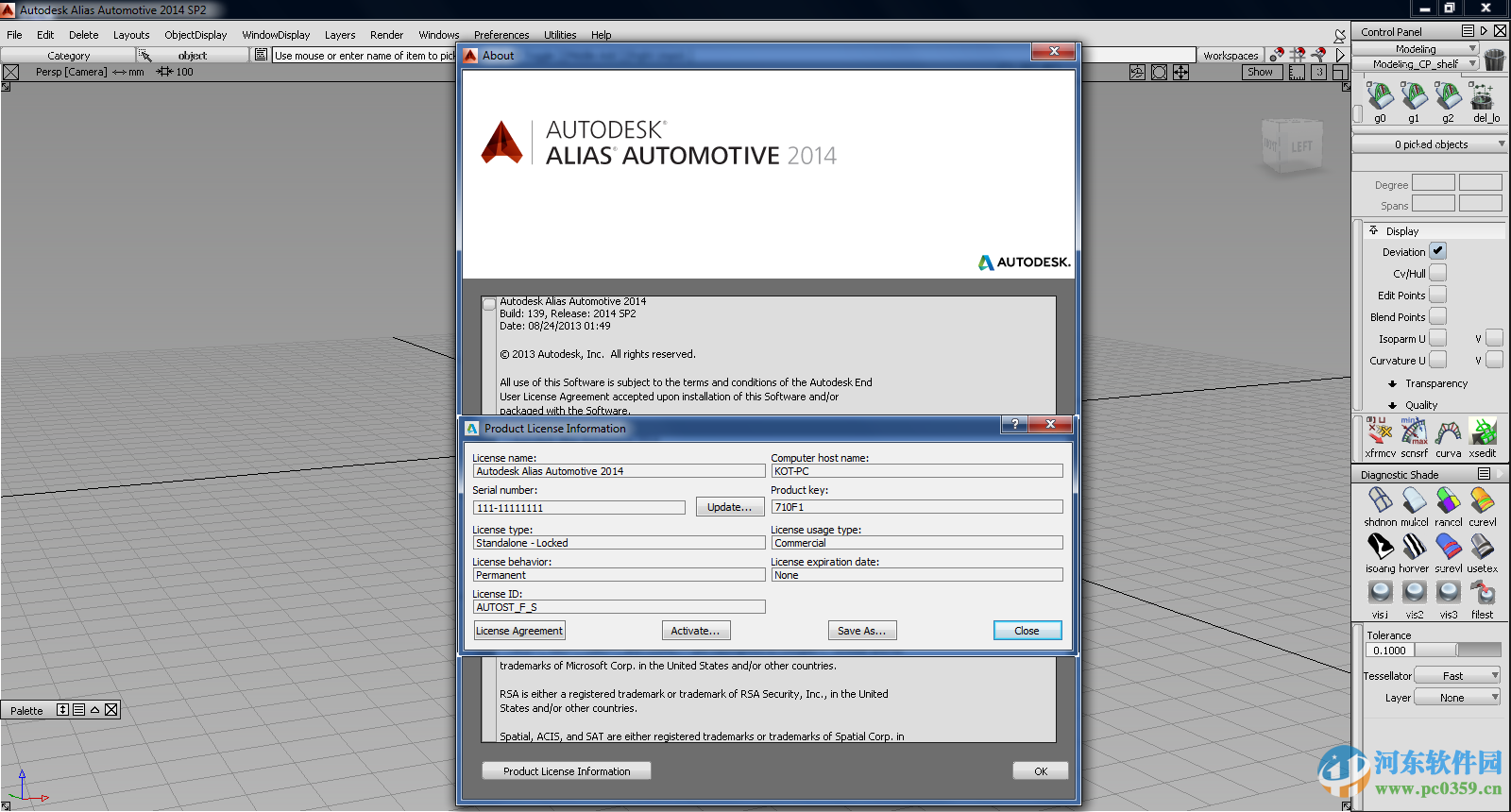1511x812 pixels.
Task: Click the Tolerance value field 0.1000
Action: [x=1389, y=650]
